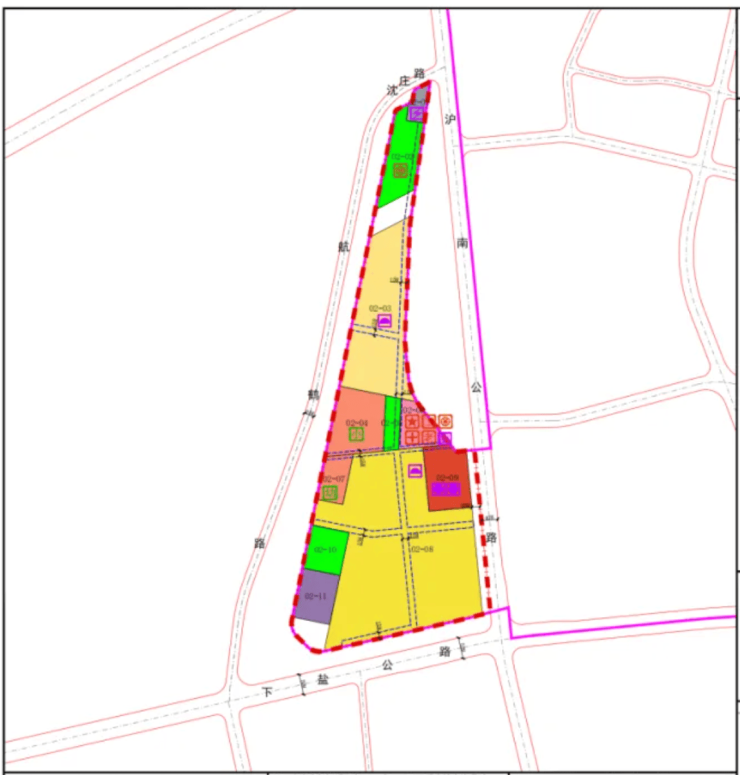Click the green icon in parcel 02-04
The image size is (740, 775).
click(355, 435)
